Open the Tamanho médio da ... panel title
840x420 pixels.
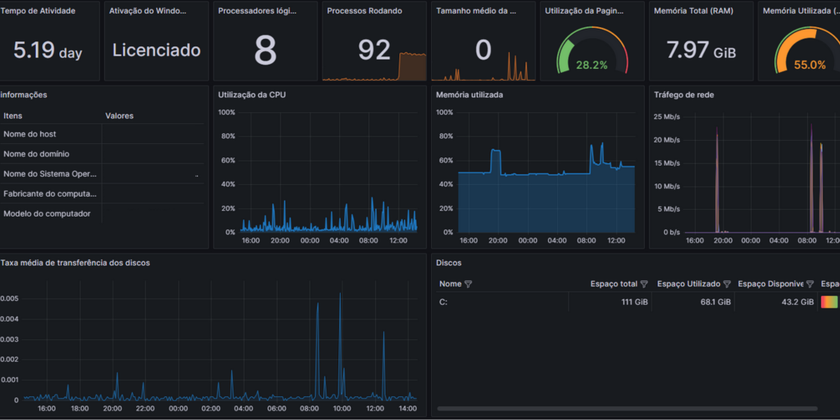[x=476, y=11]
